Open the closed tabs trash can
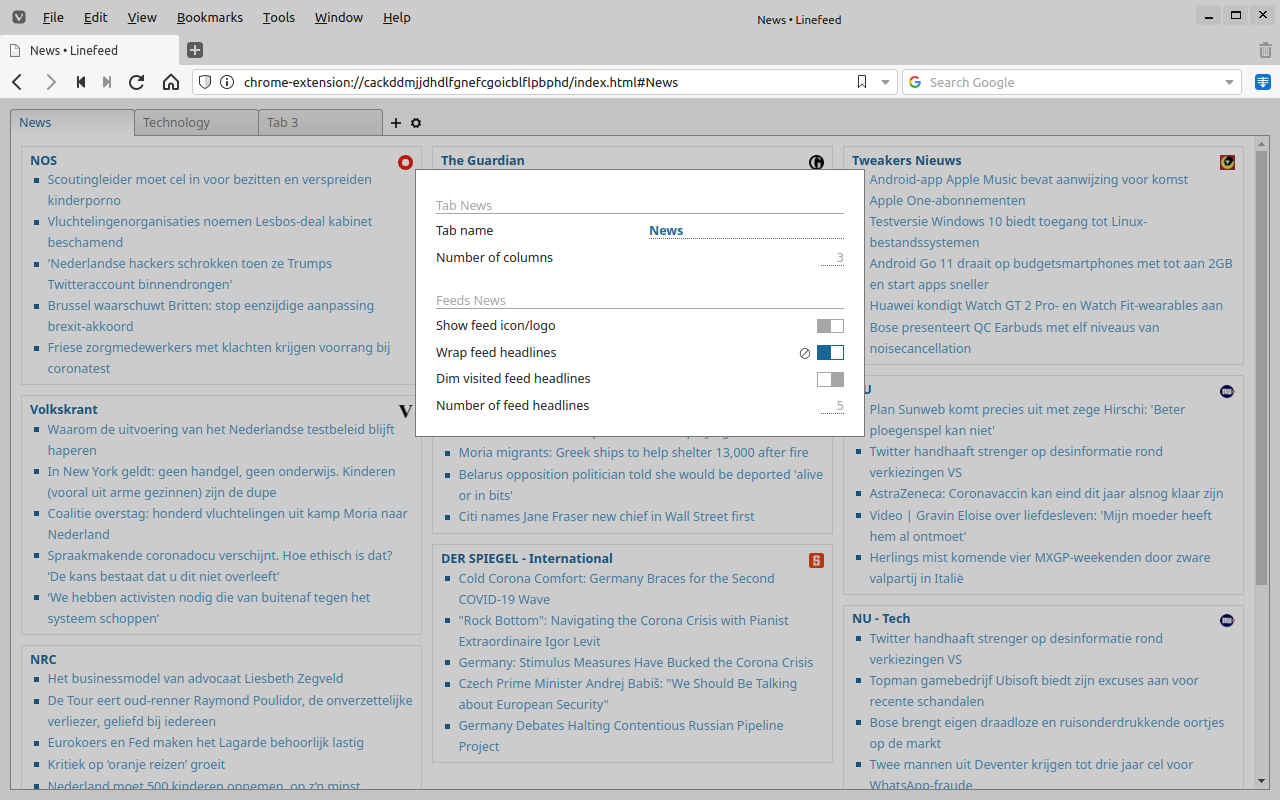Screen dimensions: 1280x800 [1265, 50]
